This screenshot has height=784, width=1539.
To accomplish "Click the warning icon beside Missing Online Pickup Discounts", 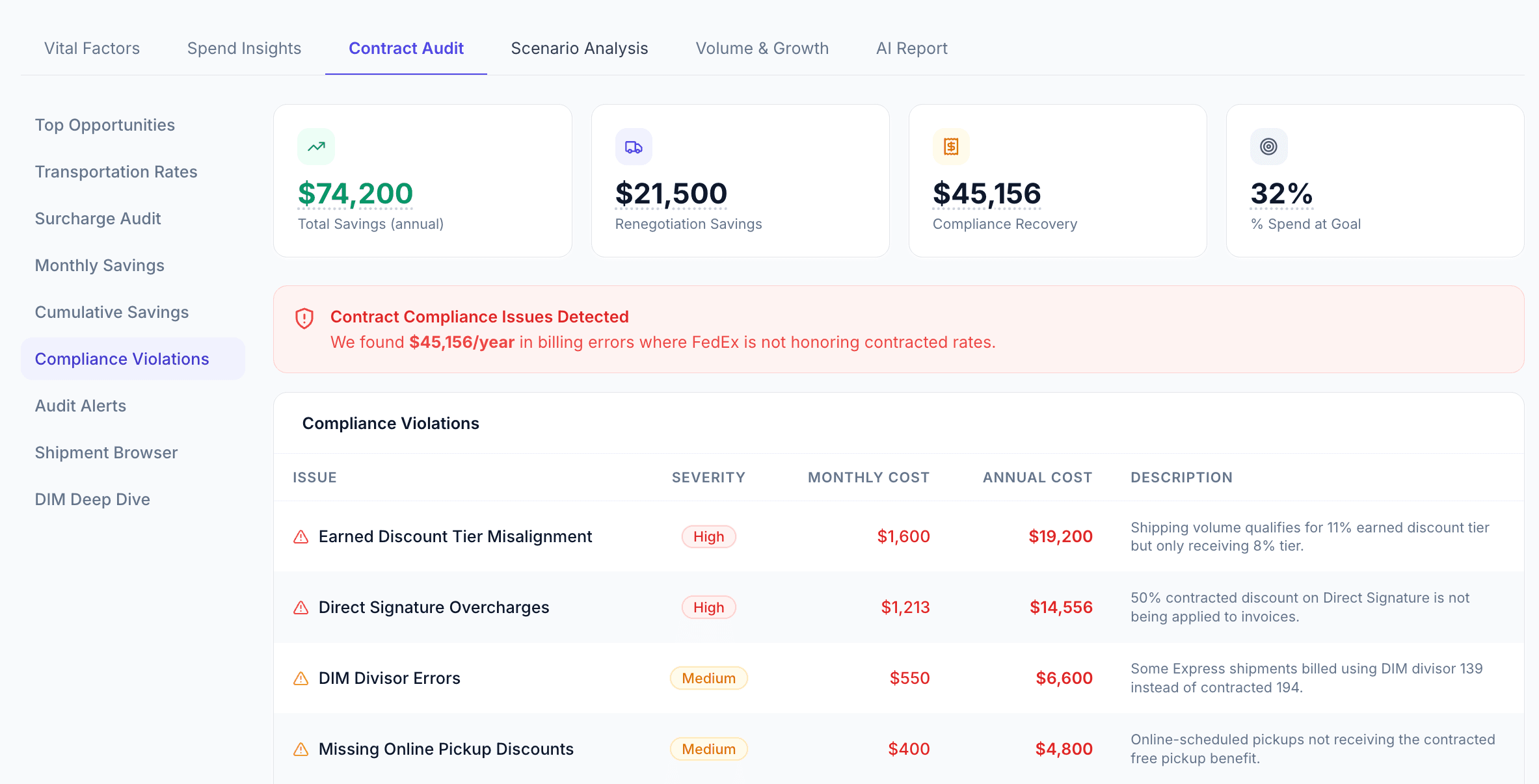I will tap(300, 749).
